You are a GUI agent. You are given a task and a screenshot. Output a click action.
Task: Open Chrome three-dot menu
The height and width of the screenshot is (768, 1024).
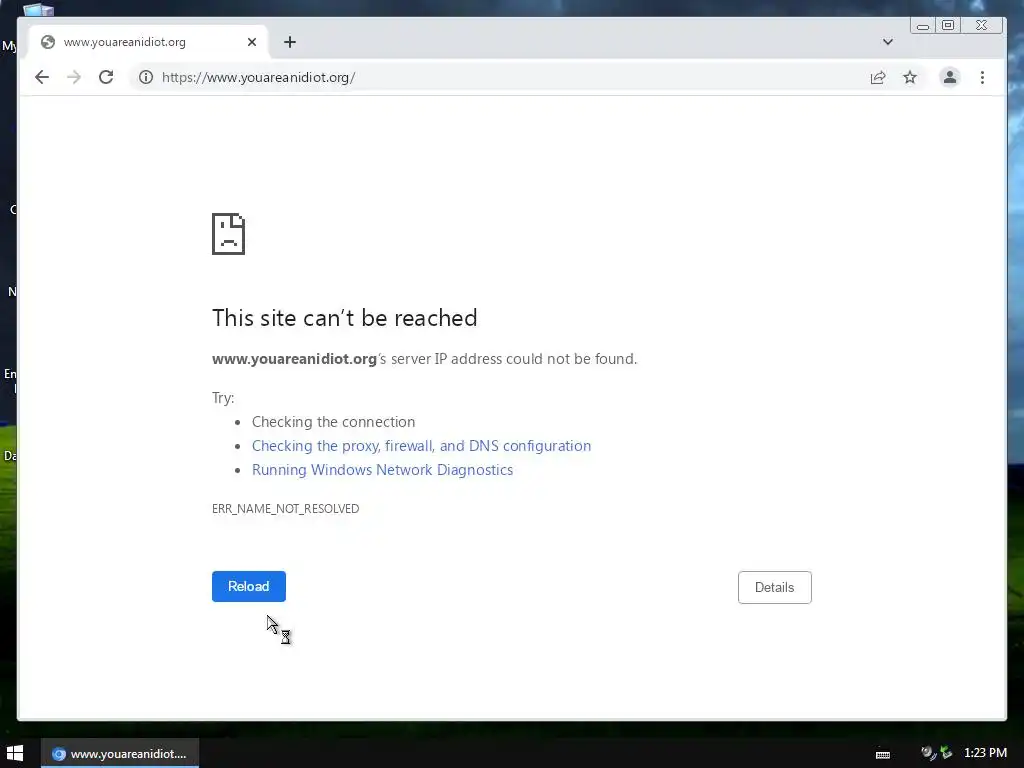coord(982,77)
